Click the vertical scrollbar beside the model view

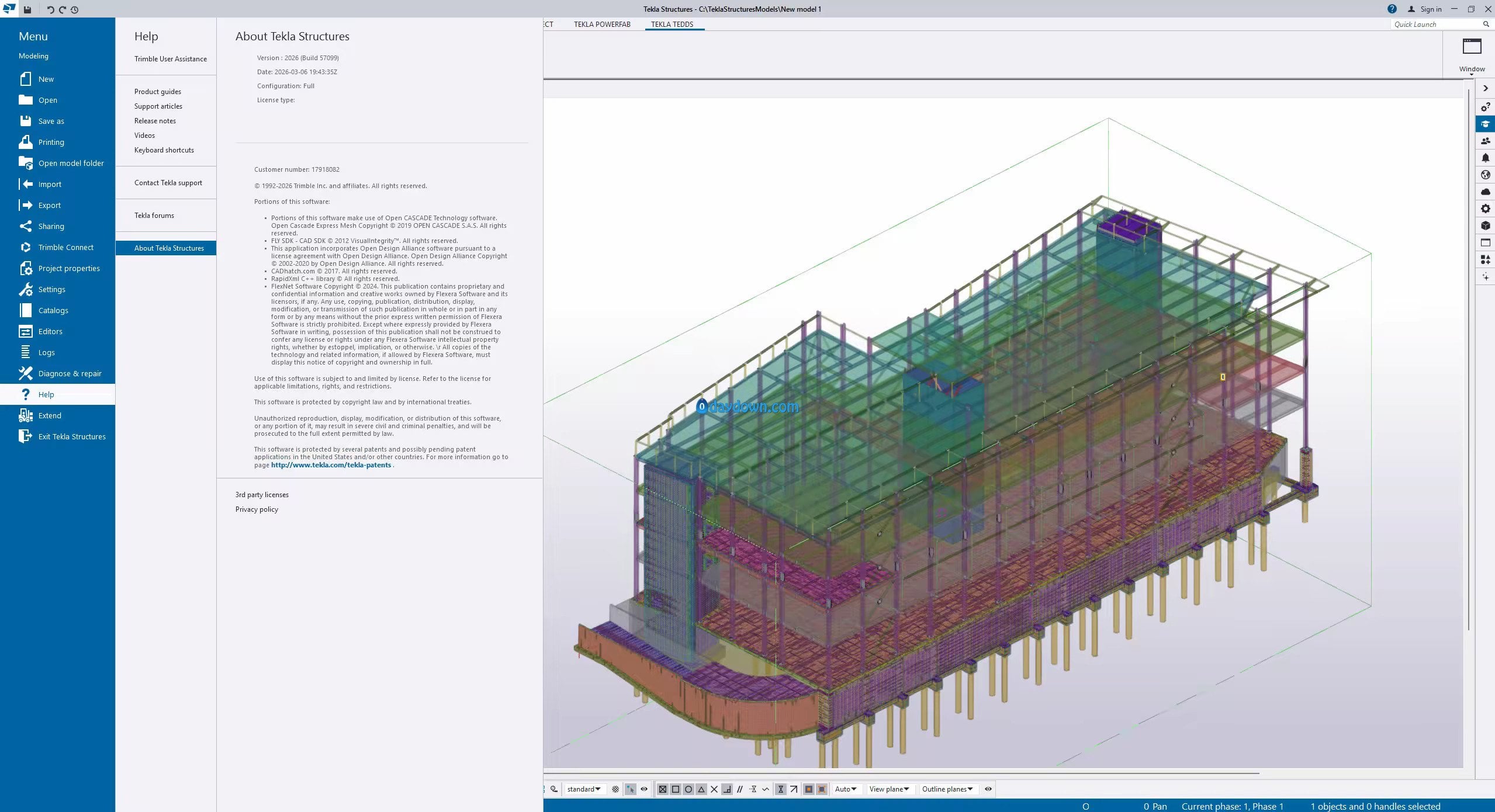1468,359
